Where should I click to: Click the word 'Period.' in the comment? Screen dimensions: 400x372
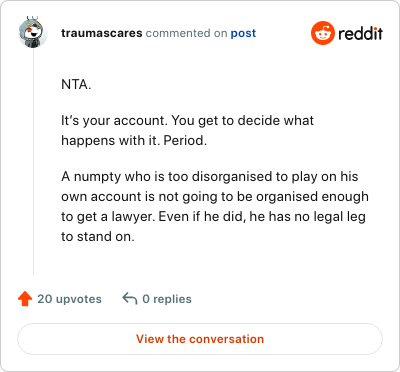(x=185, y=140)
